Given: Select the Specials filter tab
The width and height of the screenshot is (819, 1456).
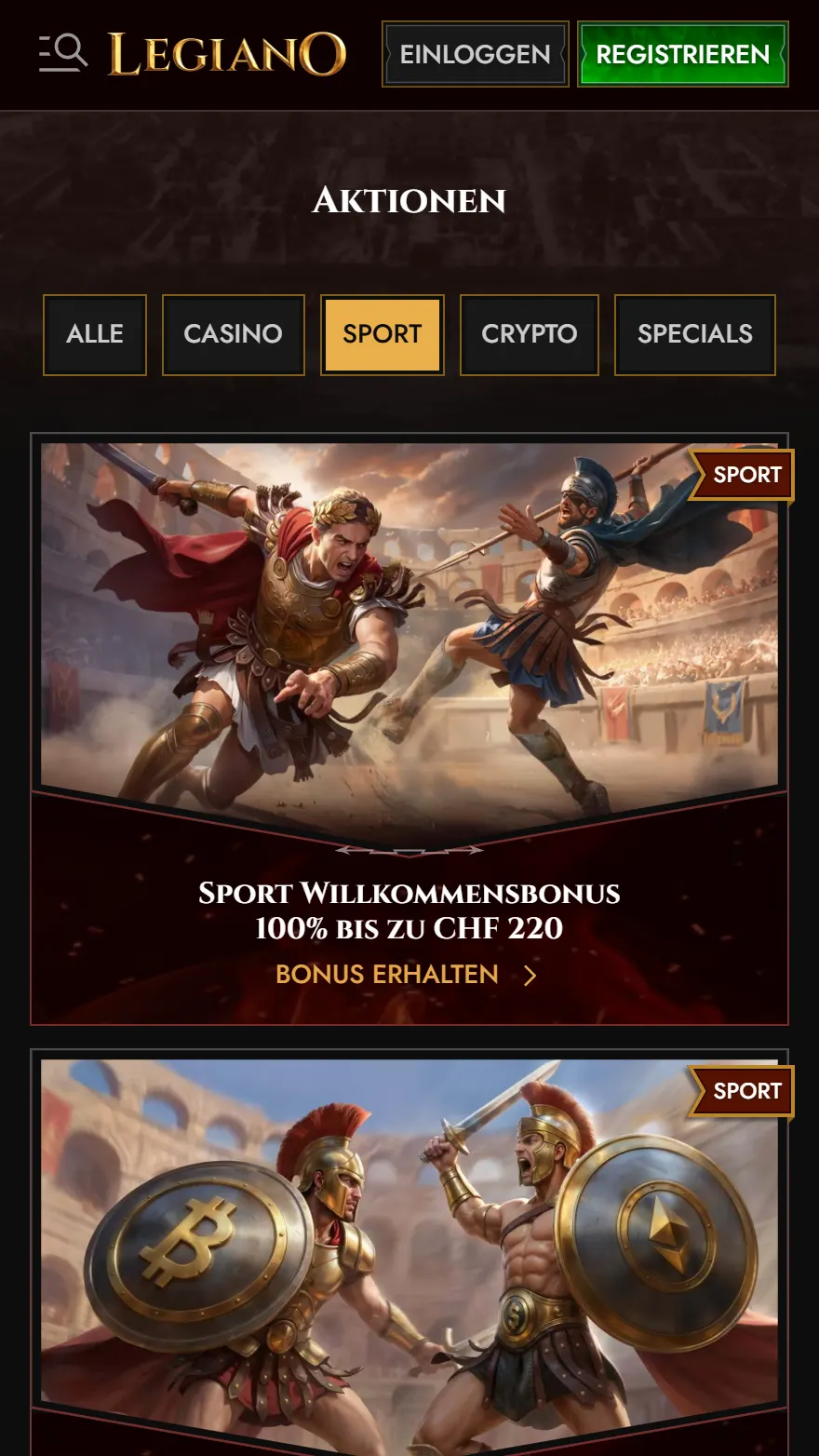Looking at the screenshot, I should point(695,334).
